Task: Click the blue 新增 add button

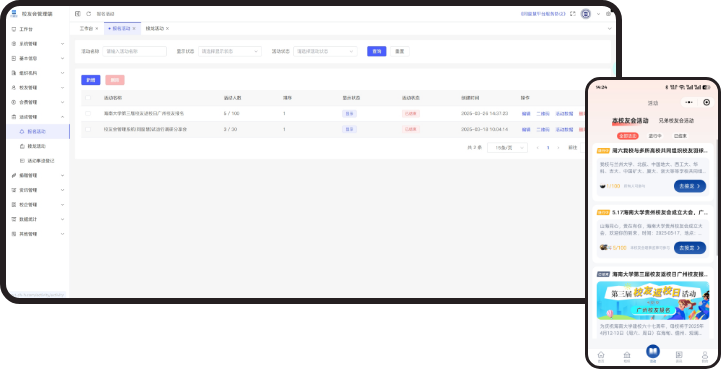Action: [x=91, y=80]
